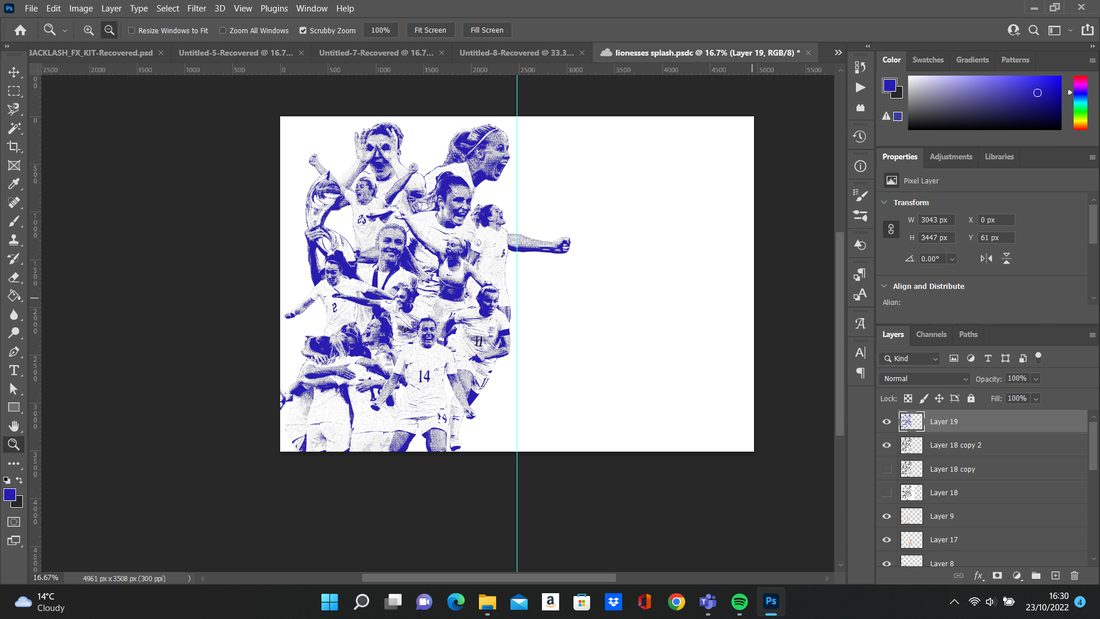This screenshot has width=1100, height=619.
Task: Select the Eyedropper tool
Action: point(14,184)
